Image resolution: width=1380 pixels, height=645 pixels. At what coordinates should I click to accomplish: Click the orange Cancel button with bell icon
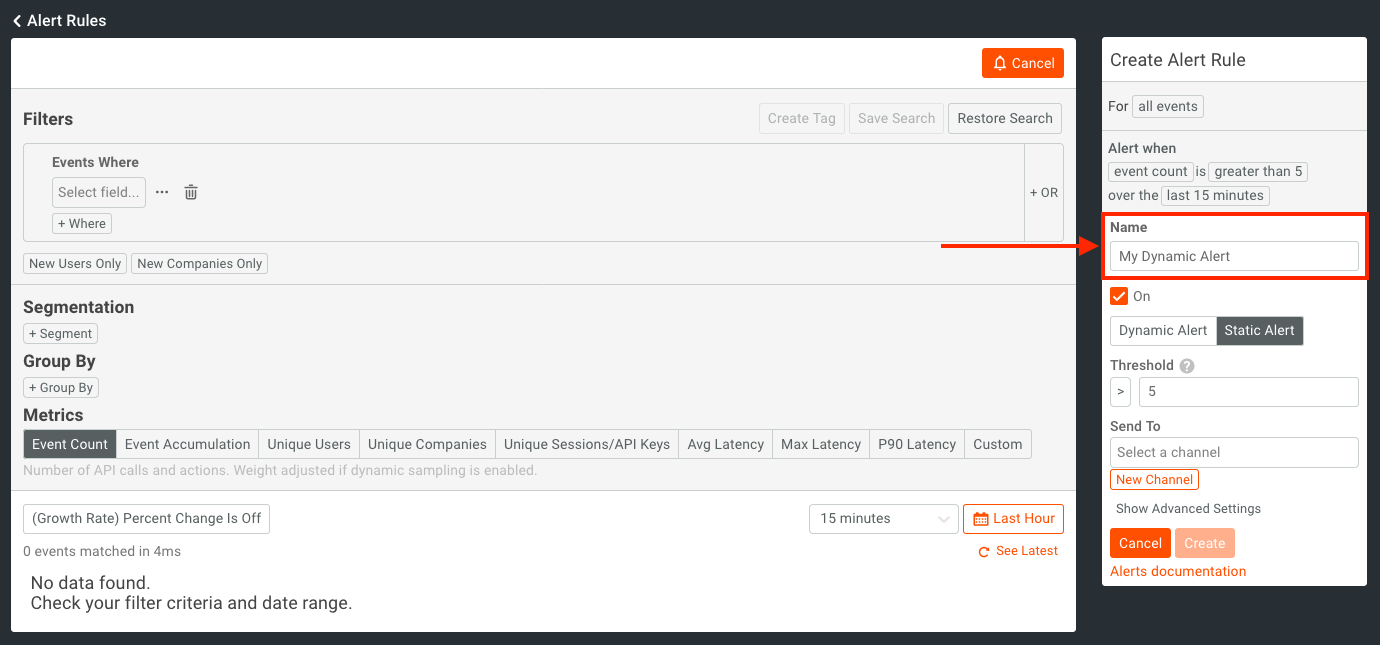1022,63
